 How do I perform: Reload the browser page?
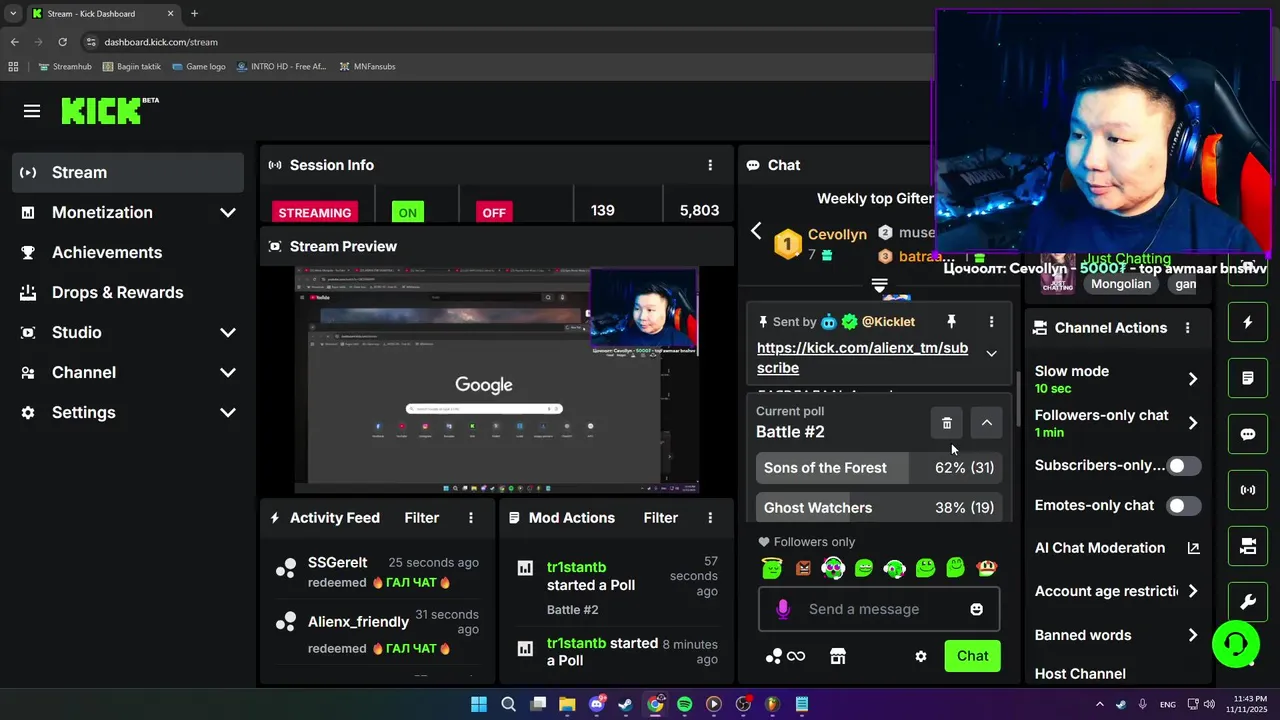click(62, 42)
